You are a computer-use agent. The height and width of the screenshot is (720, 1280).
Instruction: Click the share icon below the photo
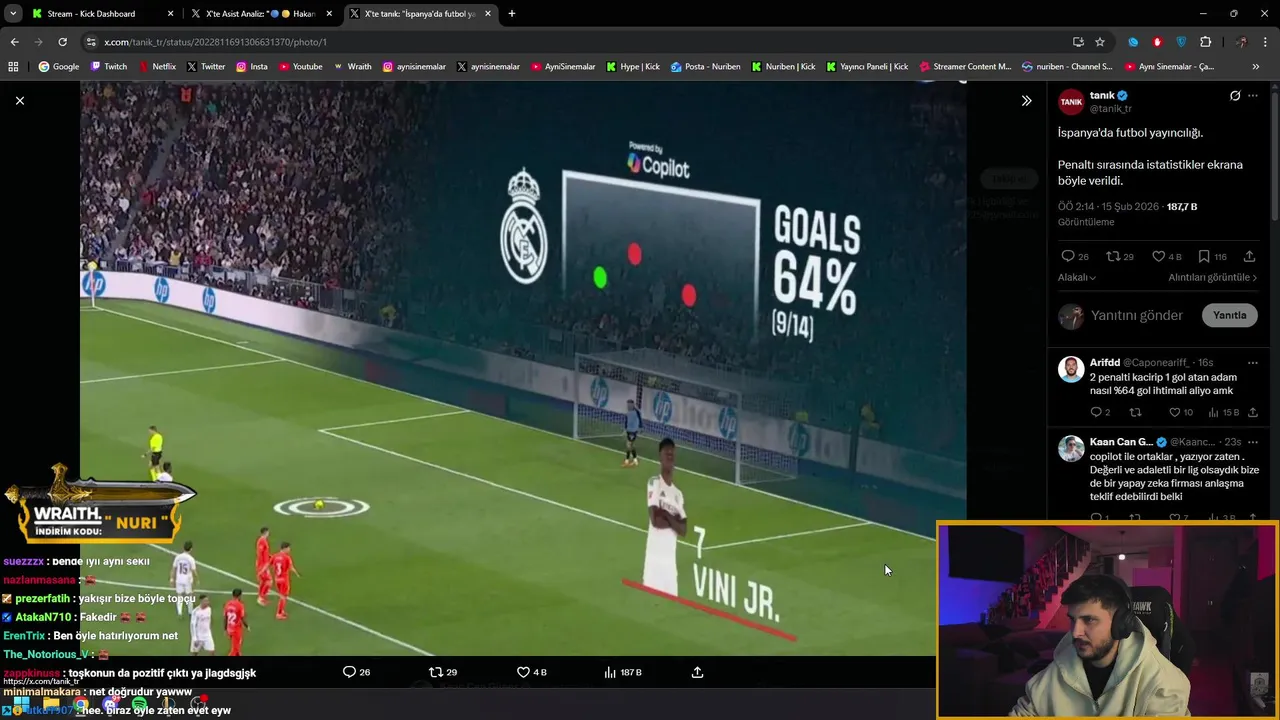coord(697,672)
